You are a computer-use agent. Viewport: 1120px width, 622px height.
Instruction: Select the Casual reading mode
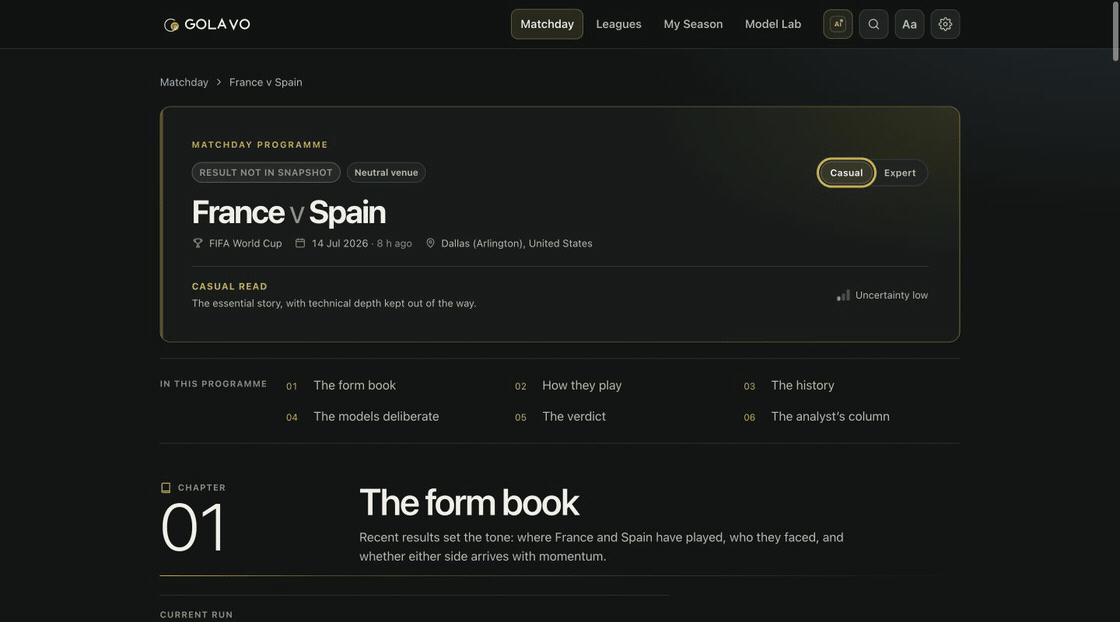(x=846, y=173)
